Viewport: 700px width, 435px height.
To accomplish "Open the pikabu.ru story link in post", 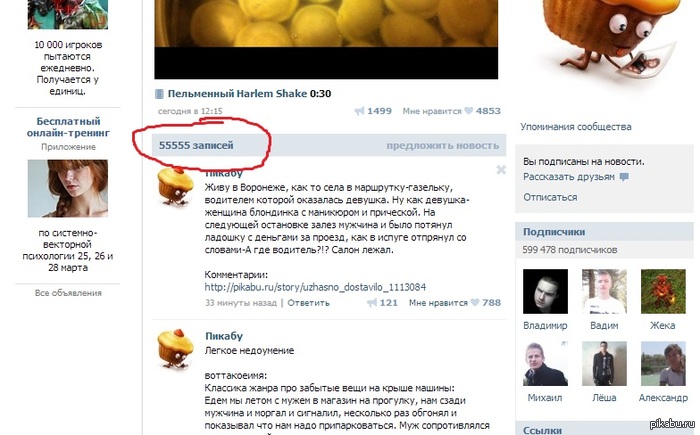I will click(315, 287).
